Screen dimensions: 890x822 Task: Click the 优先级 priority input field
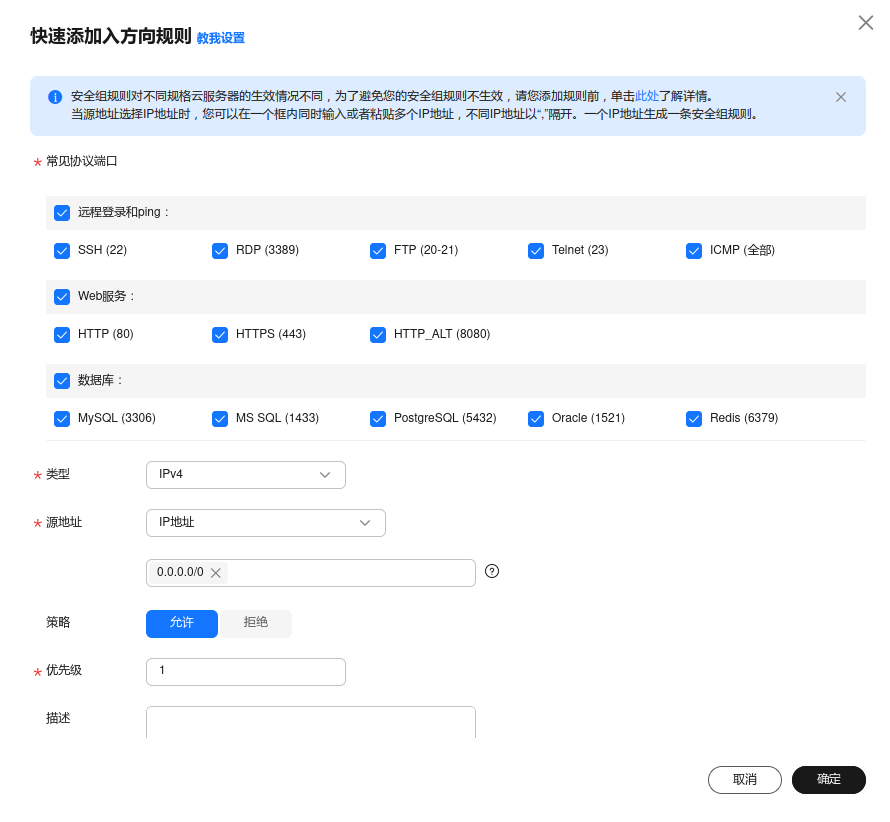(245, 671)
